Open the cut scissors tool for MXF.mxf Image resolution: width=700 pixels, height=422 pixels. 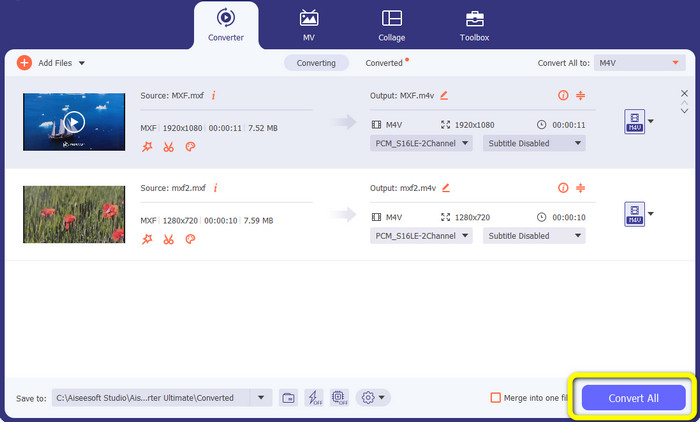point(168,146)
